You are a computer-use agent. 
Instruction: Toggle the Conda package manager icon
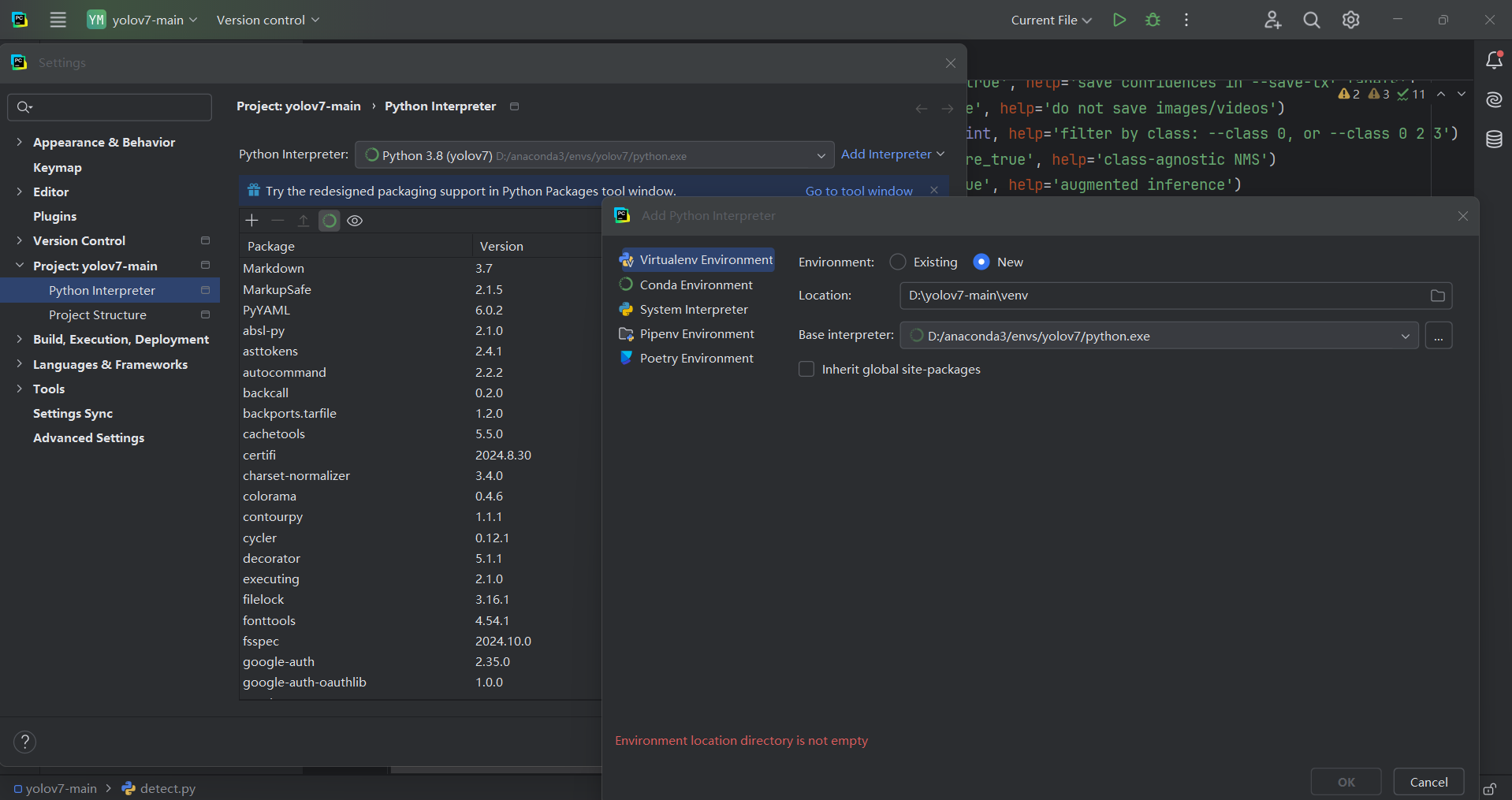click(330, 221)
